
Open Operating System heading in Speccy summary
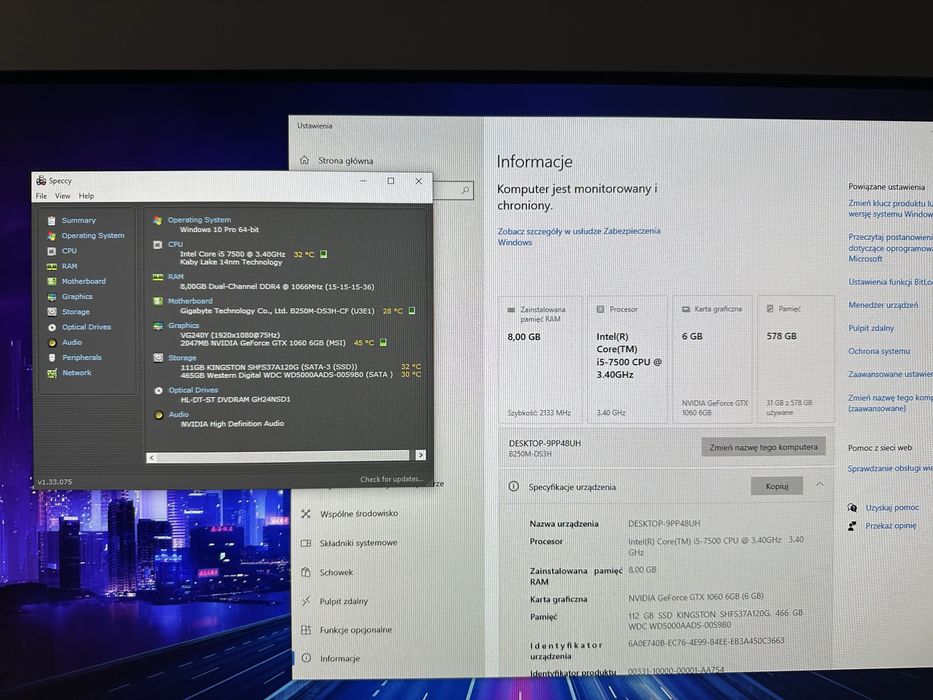tap(199, 220)
